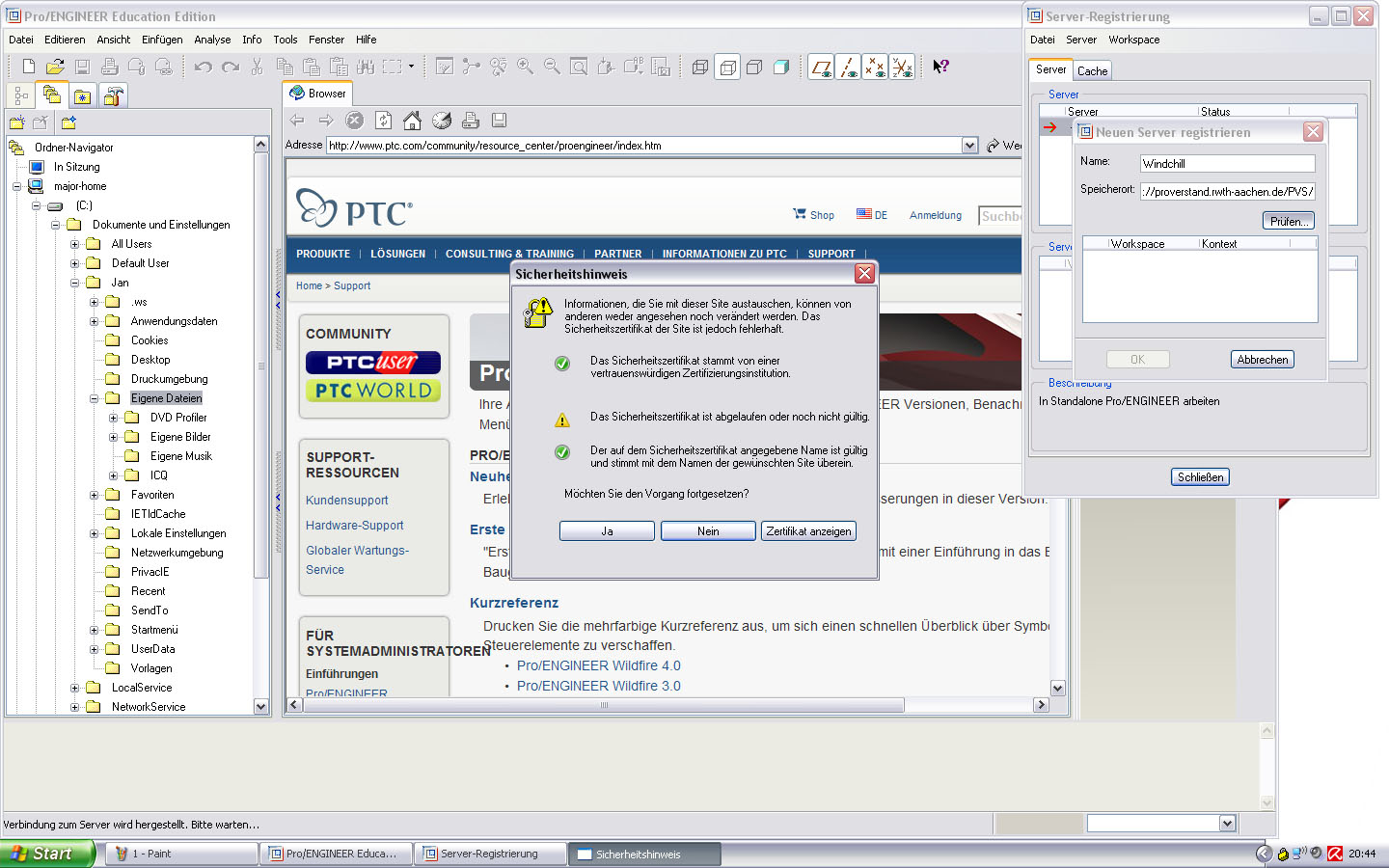Go to browser home page icon
The width and height of the screenshot is (1389, 868).
point(412,121)
